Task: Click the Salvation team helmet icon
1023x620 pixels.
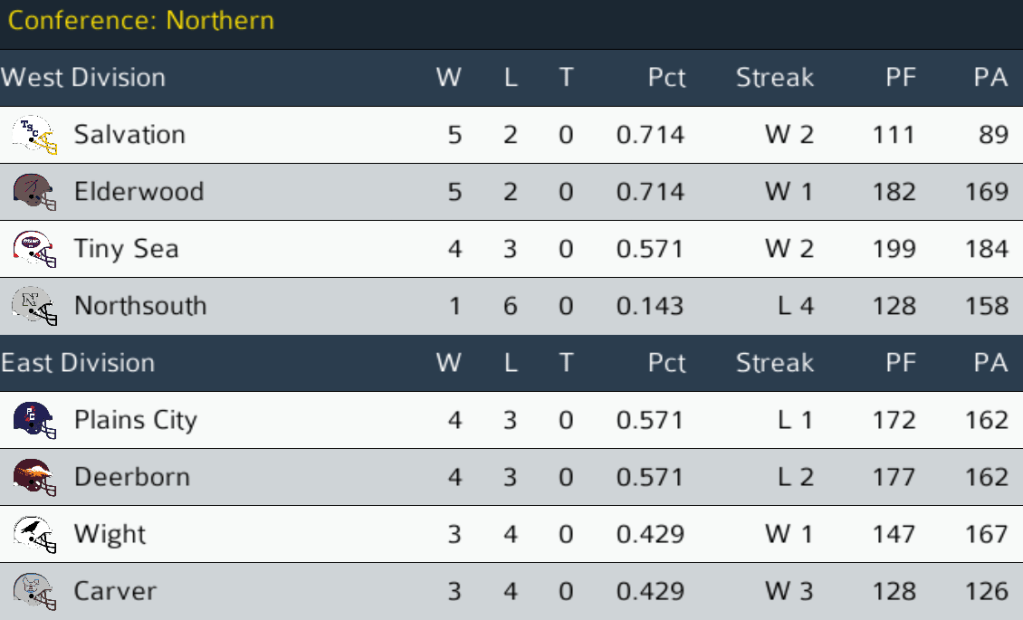Action: pyautogui.click(x=34, y=135)
